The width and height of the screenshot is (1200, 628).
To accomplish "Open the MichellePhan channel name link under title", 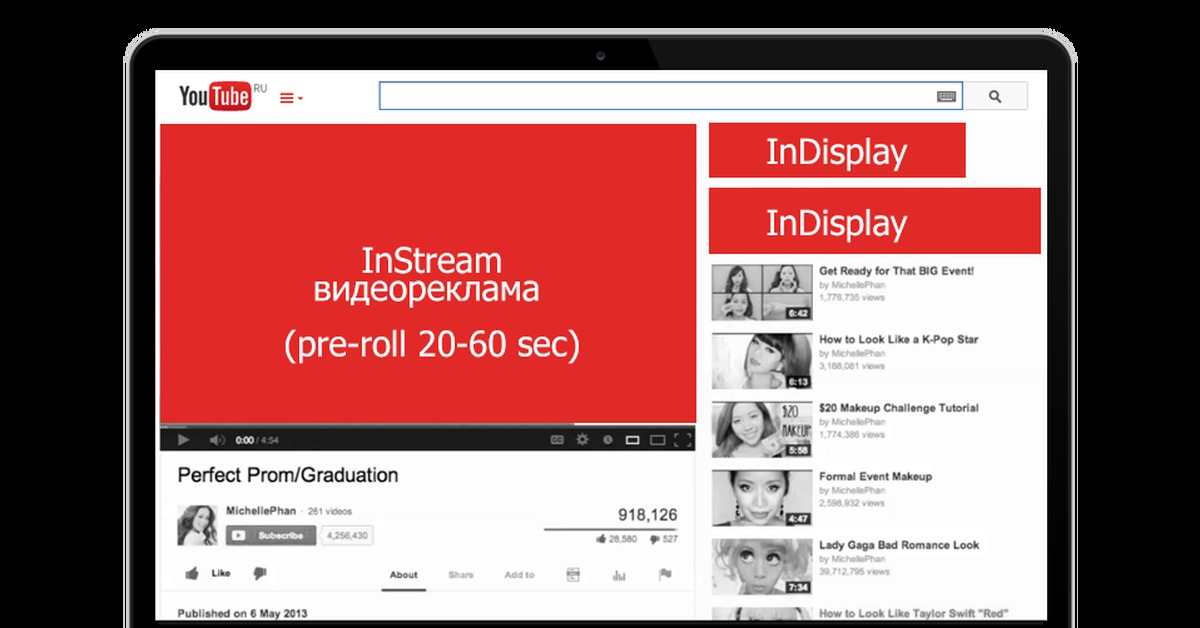I will 261,510.
